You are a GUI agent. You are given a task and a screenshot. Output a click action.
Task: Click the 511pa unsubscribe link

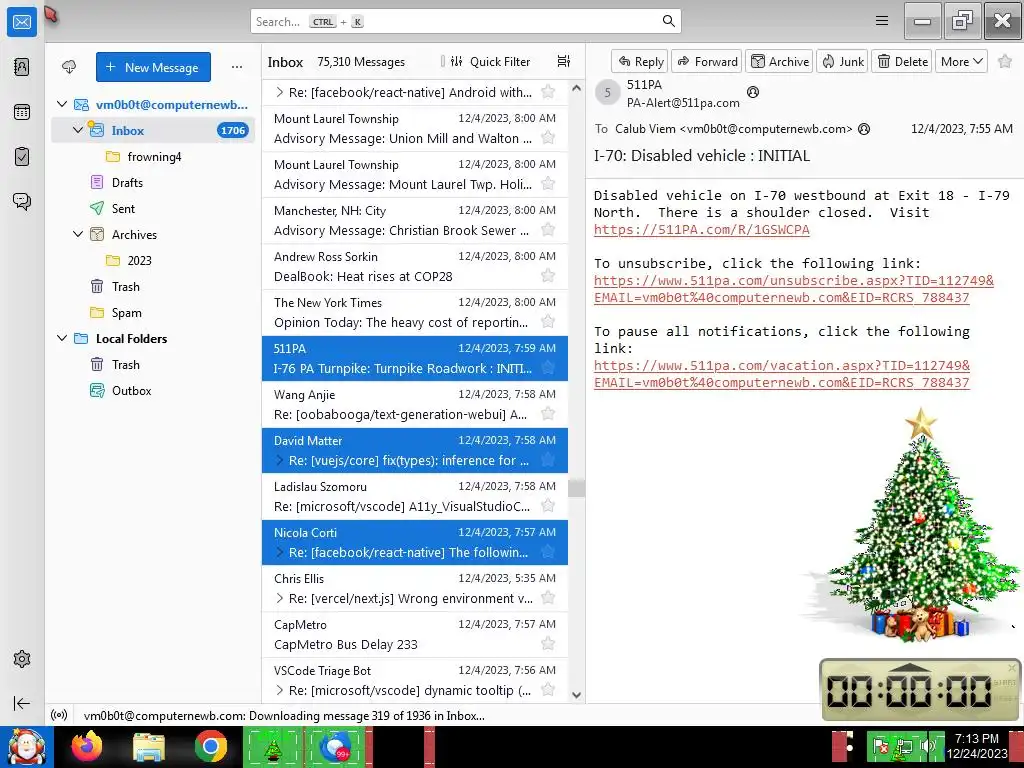[793, 289]
